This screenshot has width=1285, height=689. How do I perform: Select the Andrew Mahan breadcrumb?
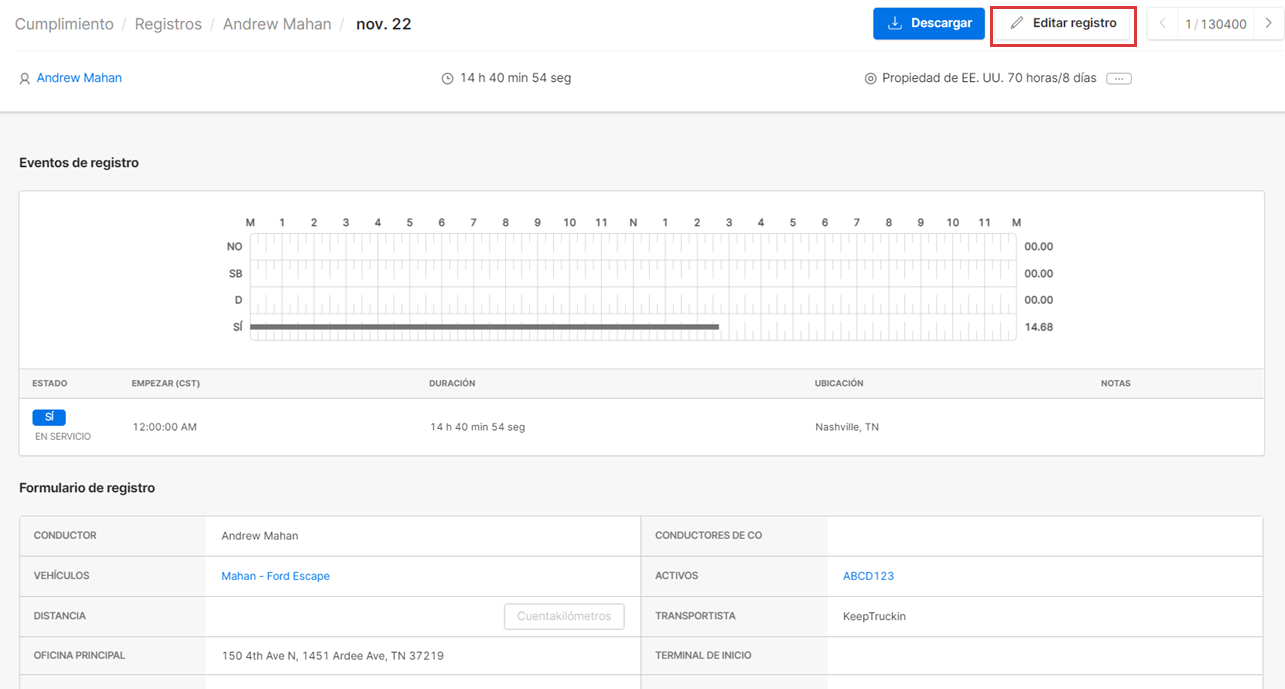tap(277, 24)
